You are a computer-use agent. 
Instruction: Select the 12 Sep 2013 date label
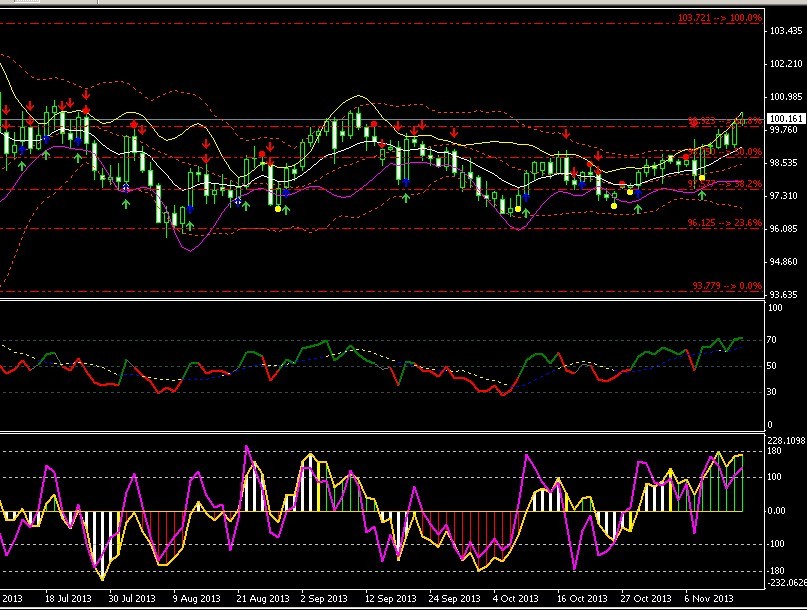pyautogui.click(x=391, y=599)
